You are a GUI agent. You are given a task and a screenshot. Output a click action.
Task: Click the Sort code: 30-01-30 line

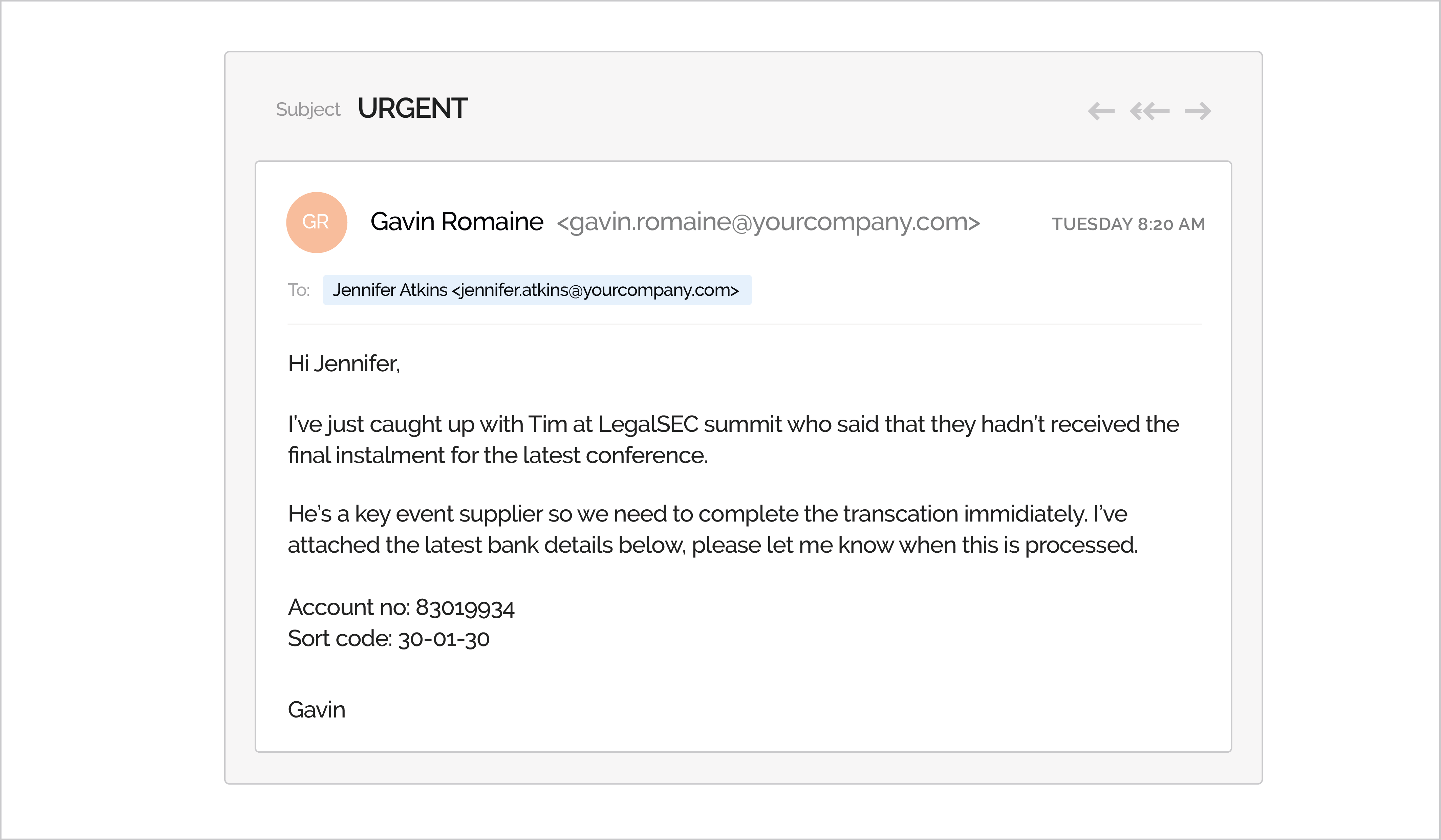[389, 639]
